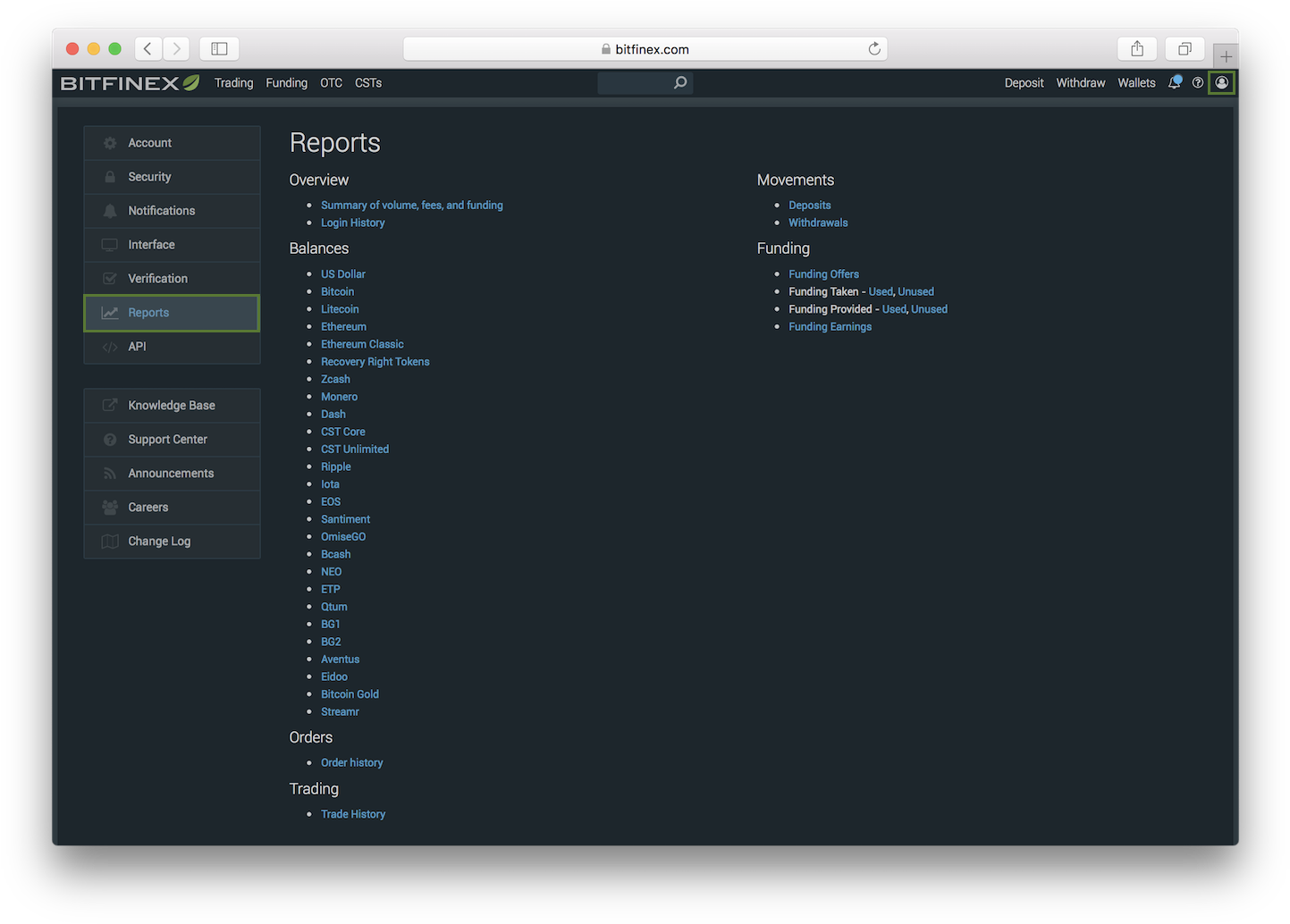The height and width of the screenshot is (924, 1290).
Task: Go to Withdraw in top bar
Action: (1081, 82)
